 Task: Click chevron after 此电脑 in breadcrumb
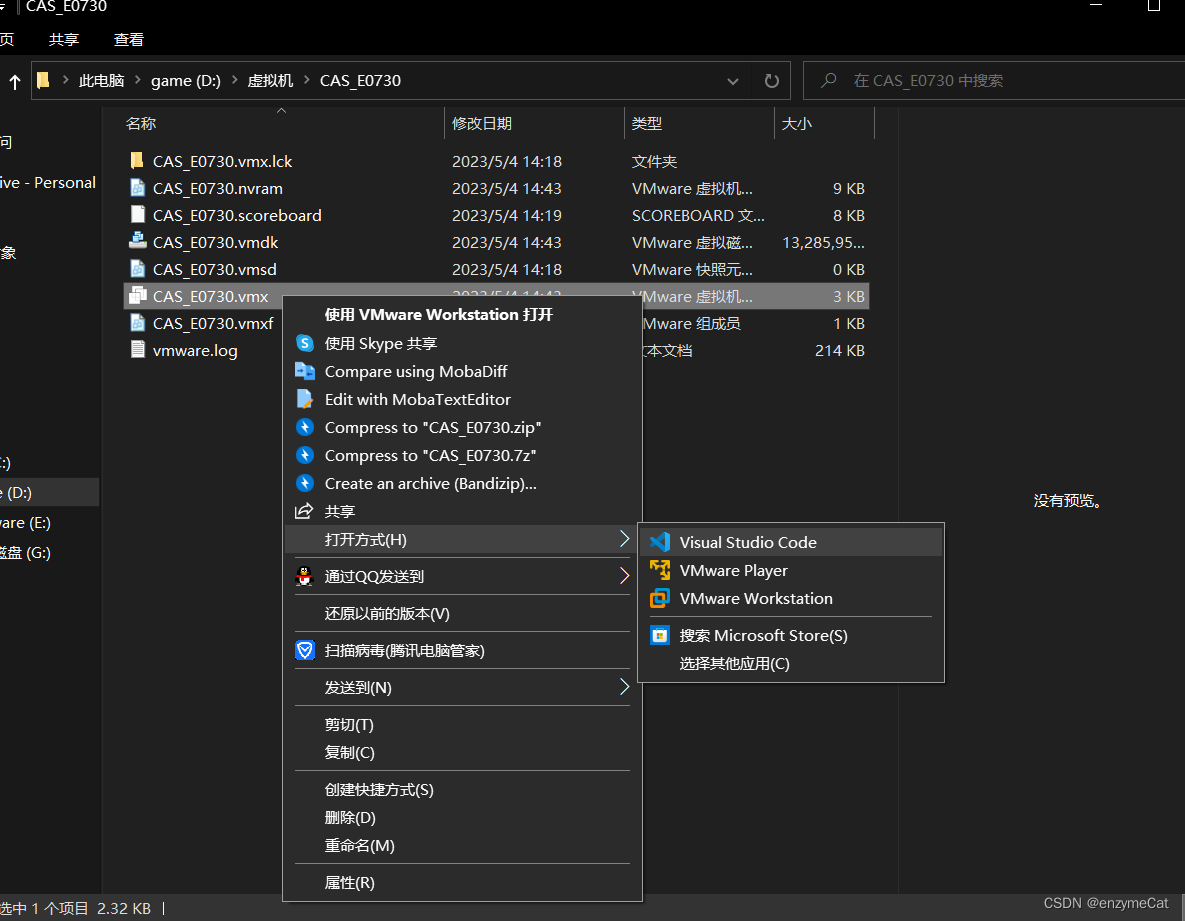(138, 80)
